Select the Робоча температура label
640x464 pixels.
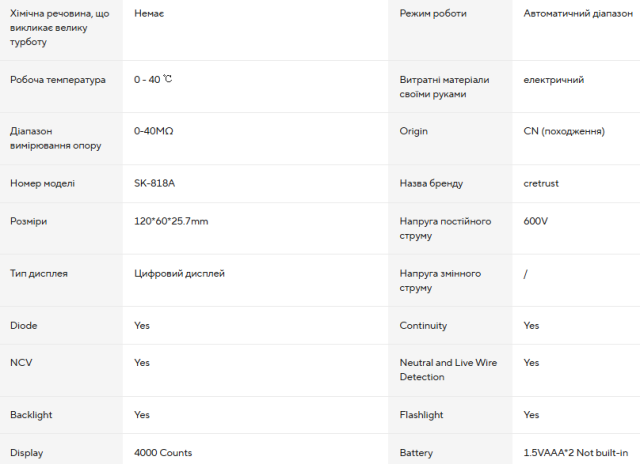coord(58,80)
